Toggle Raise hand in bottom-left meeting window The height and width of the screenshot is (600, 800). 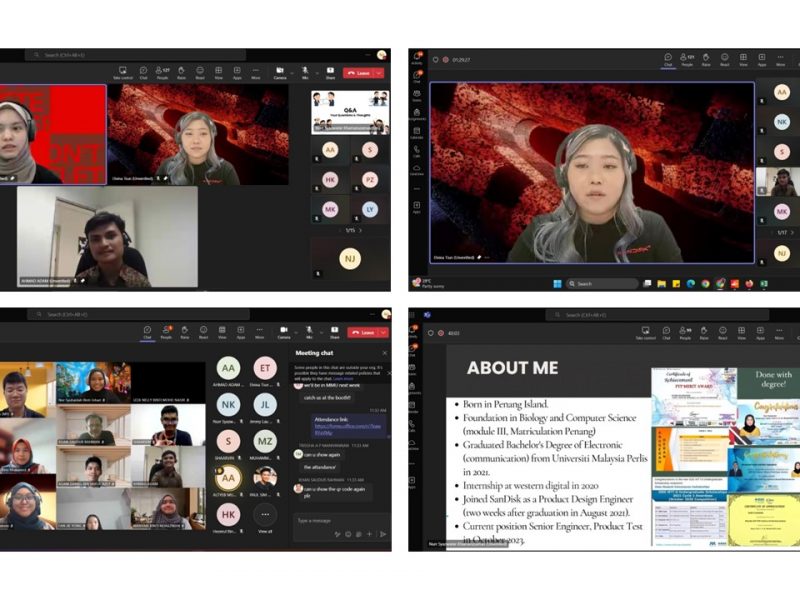(x=185, y=332)
